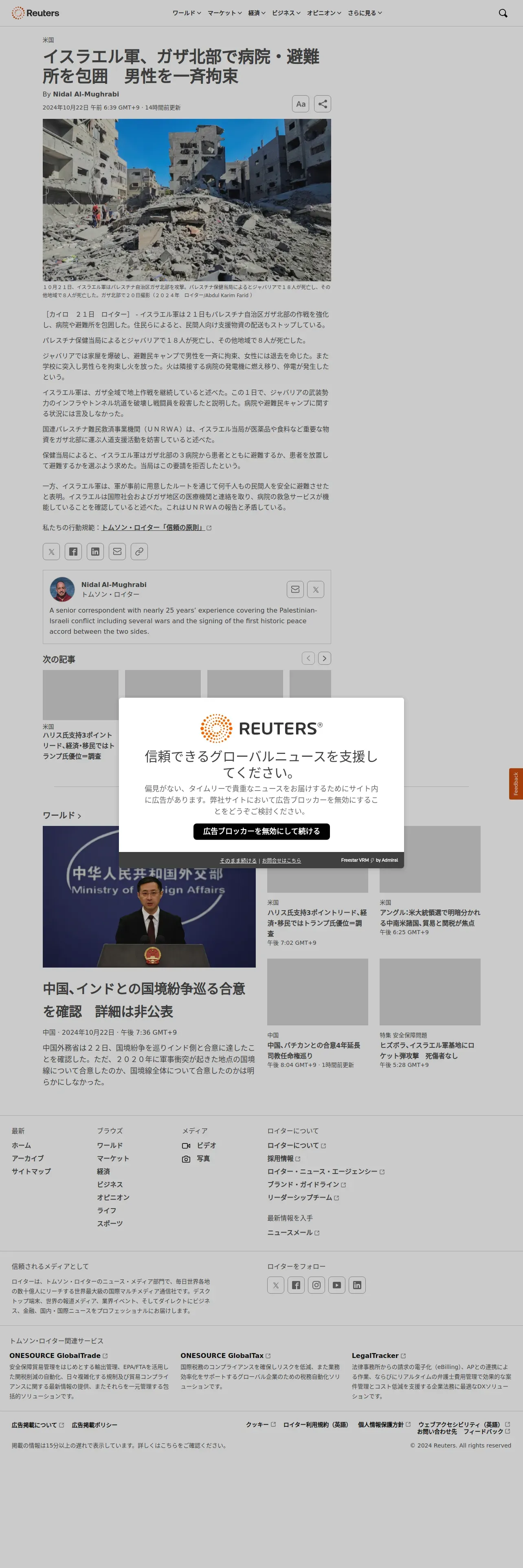This screenshot has width=523, height=1568.
Task: Email author Nidal Al-Mughrabi via envelope icon
Action: [x=295, y=589]
